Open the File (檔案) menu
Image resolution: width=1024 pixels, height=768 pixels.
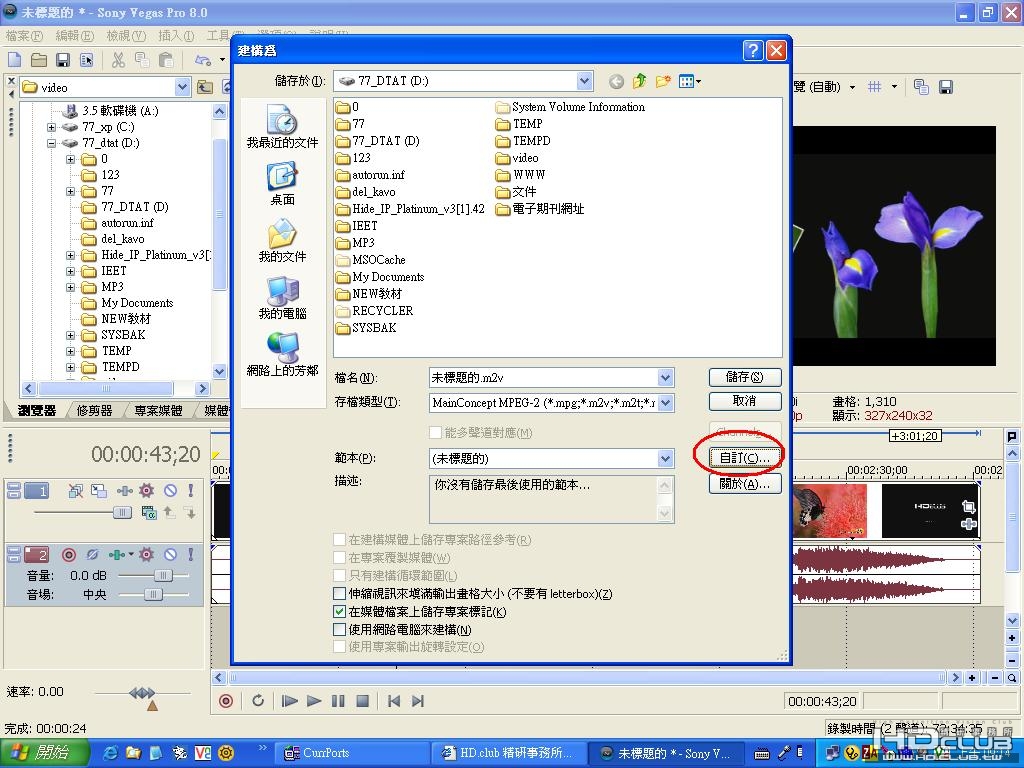(24, 35)
